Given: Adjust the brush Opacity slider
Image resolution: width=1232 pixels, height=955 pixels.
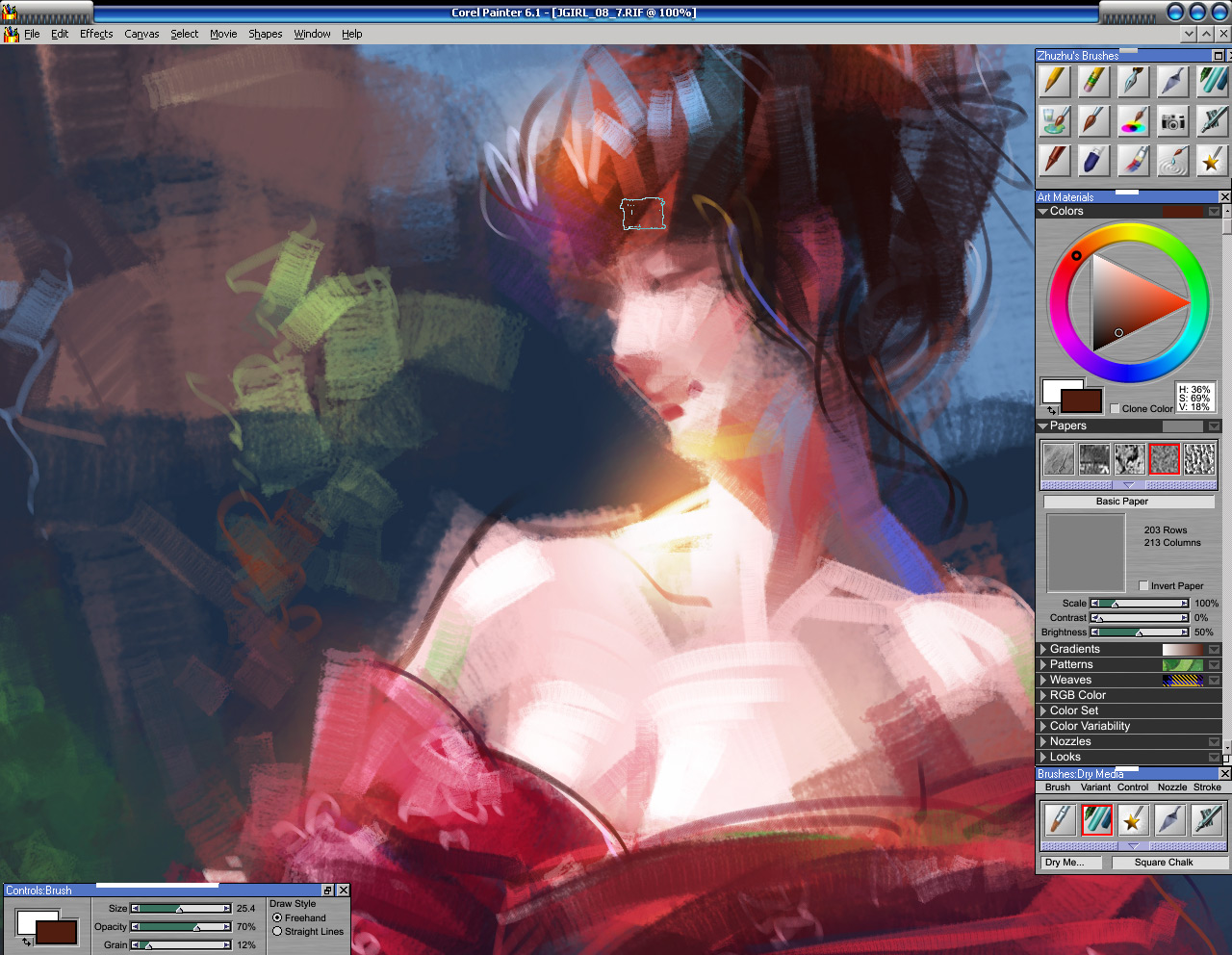Looking at the screenshot, I should click(x=181, y=927).
